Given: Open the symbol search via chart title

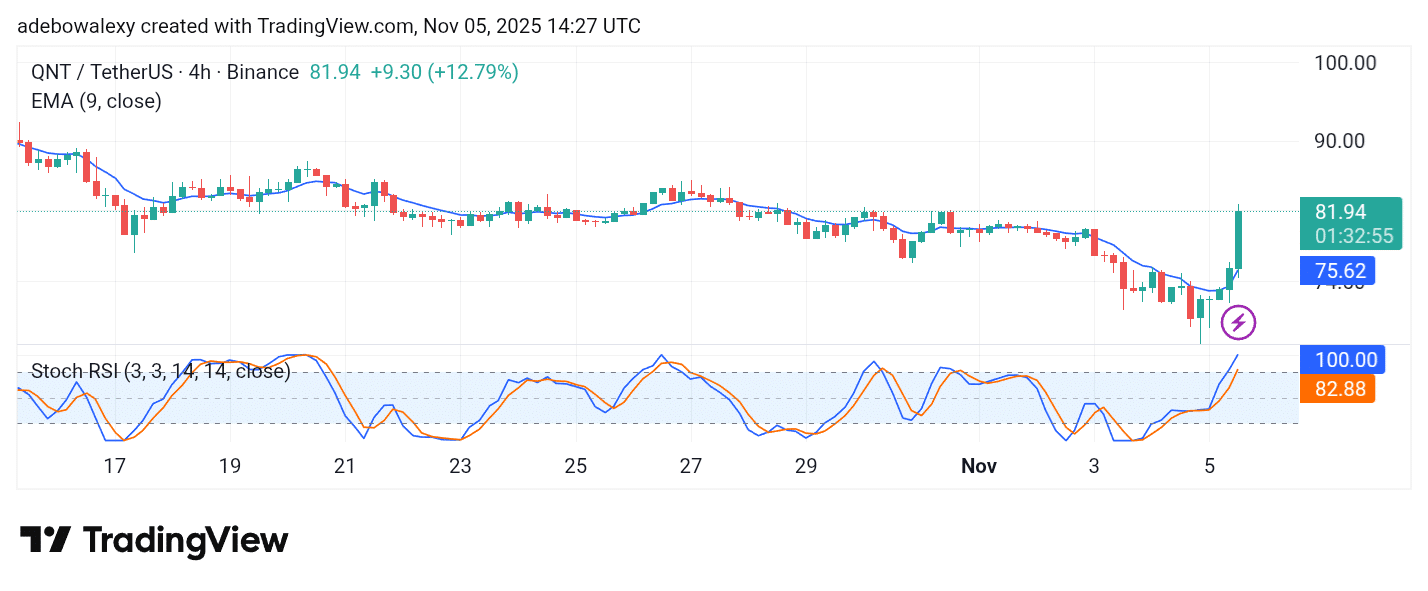Looking at the screenshot, I should coord(95,72).
